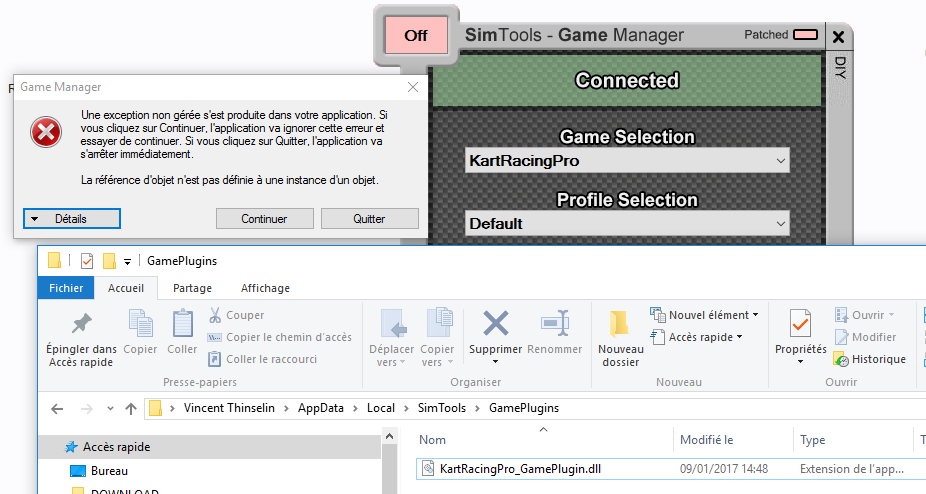
Task: Switch to the Partage ribbon tab
Action: click(x=192, y=288)
